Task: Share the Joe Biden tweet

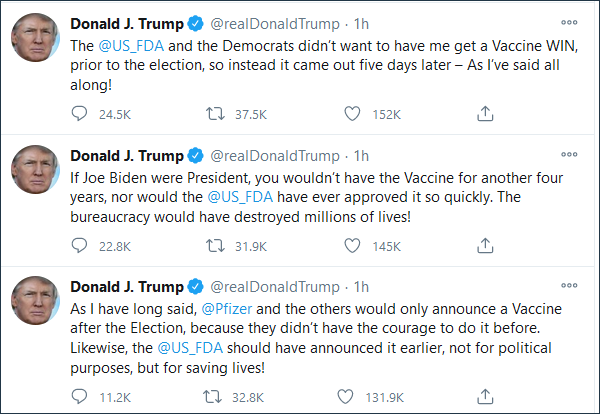Action: click(484, 244)
